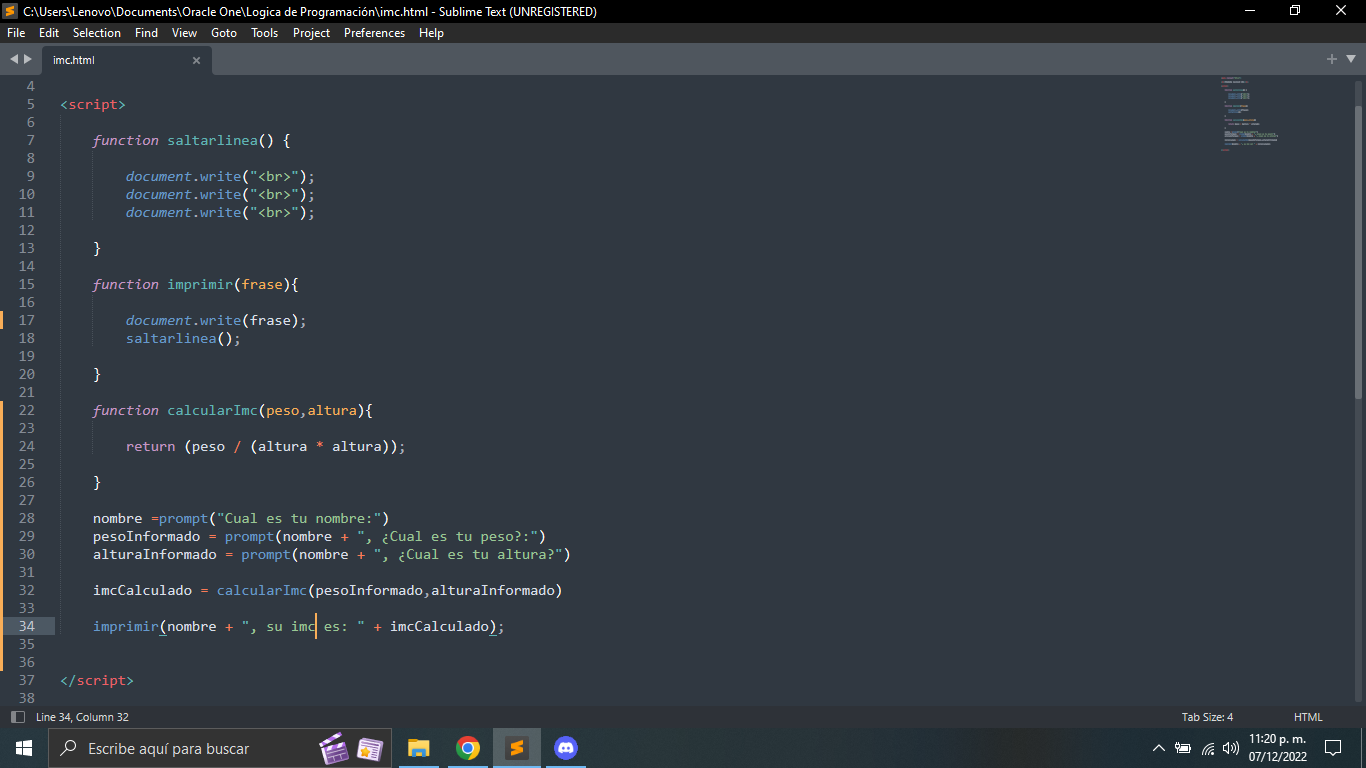Click pesoInformado variable on line 29
1366x768 pixels.
point(146,536)
